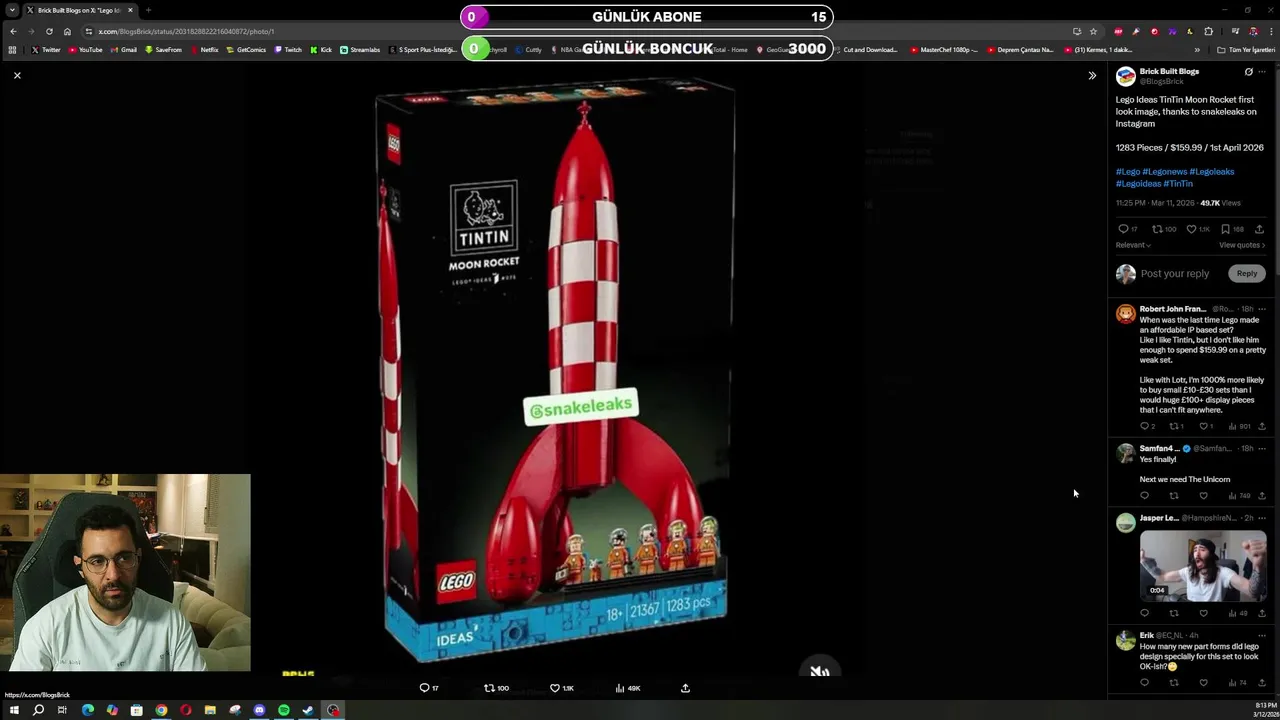Open the #TinTin hashtag

(x=1178, y=183)
